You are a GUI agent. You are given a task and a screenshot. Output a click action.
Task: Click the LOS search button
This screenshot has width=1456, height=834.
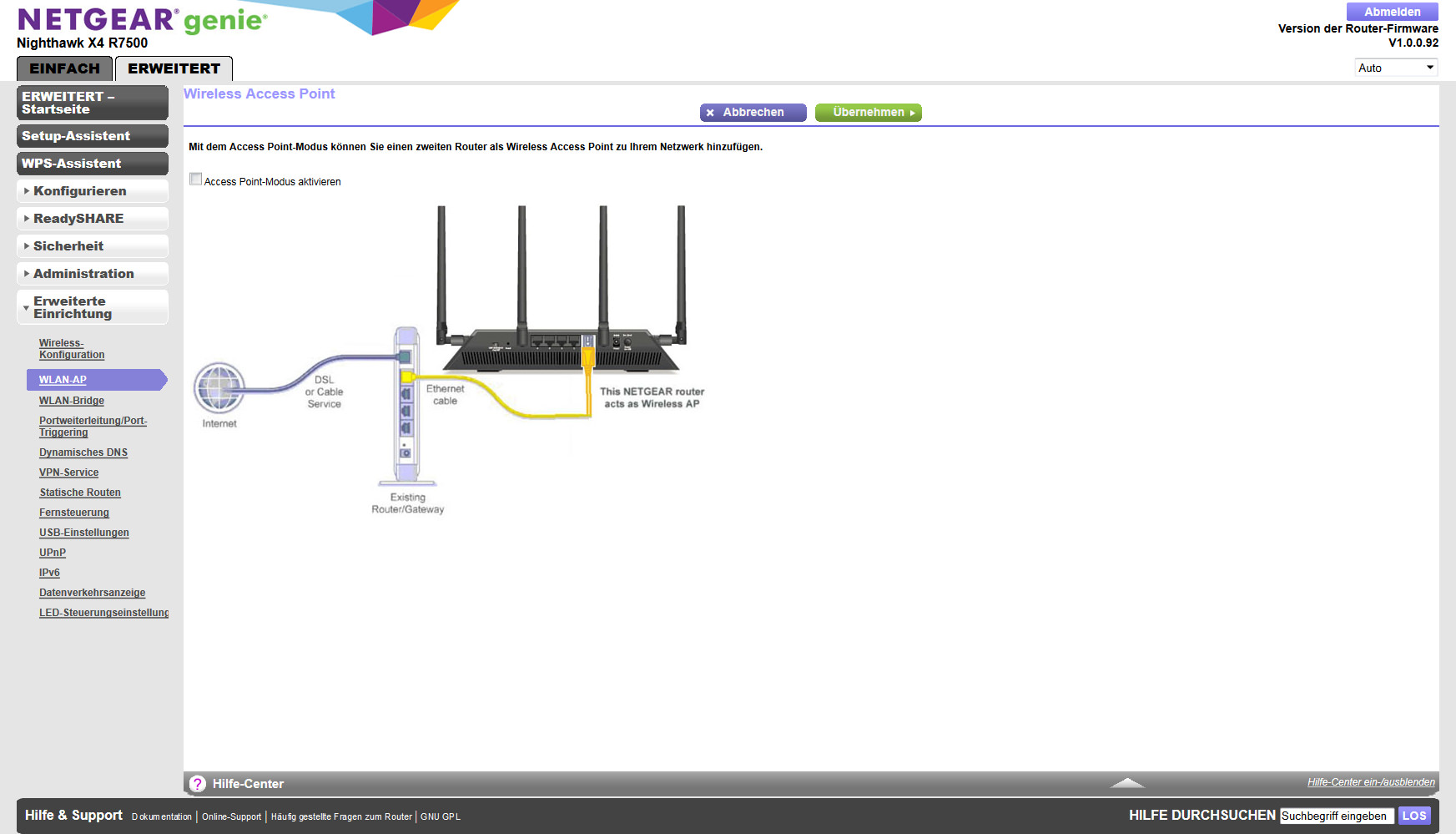[x=1414, y=816]
